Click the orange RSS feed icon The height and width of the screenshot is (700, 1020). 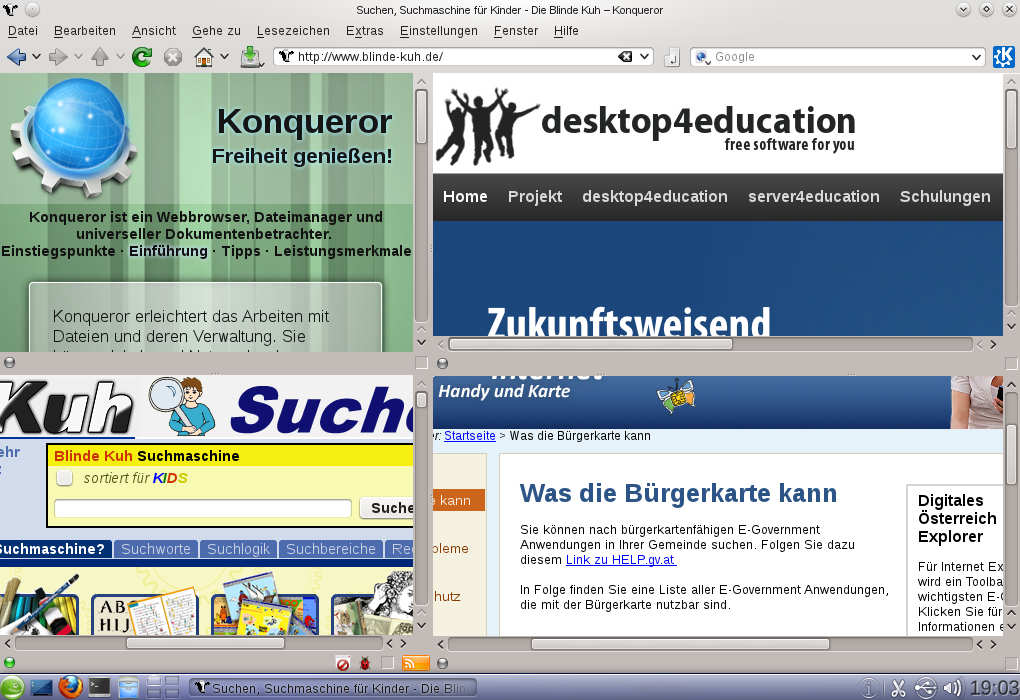pyautogui.click(x=416, y=663)
